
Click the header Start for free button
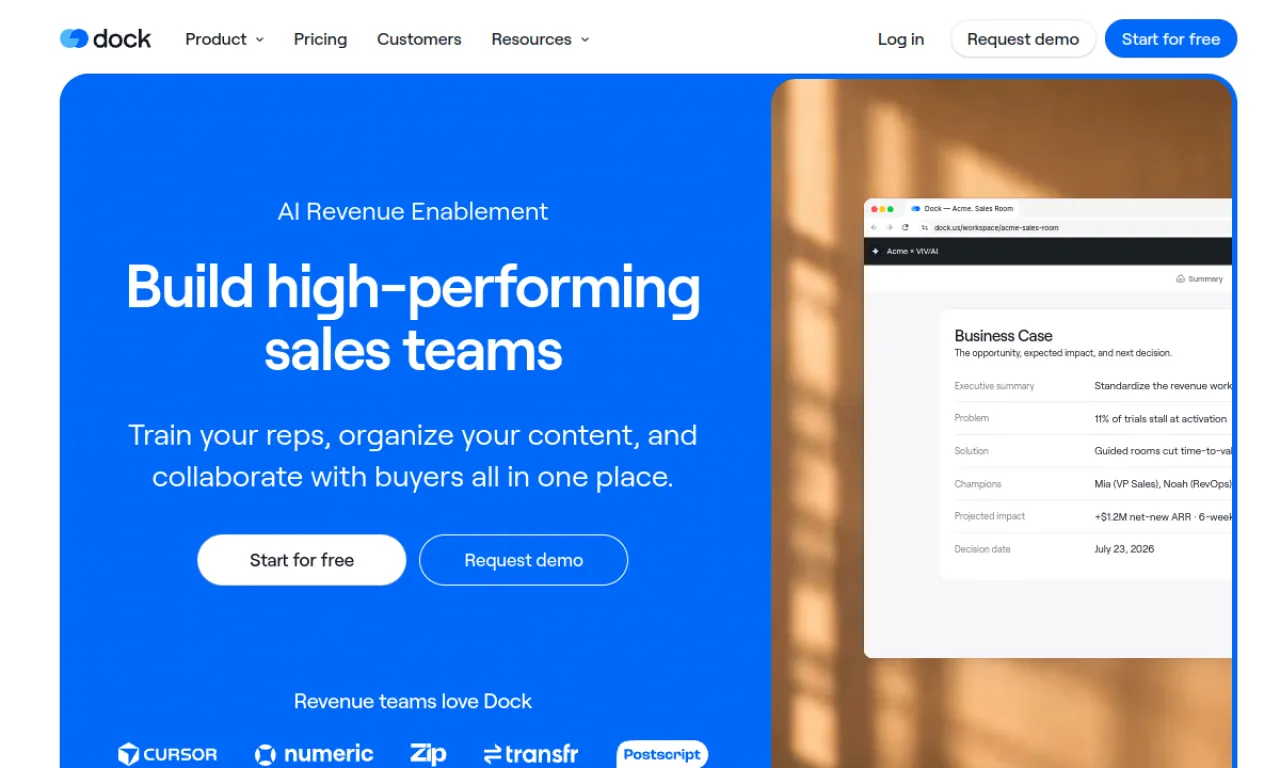point(1171,39)
